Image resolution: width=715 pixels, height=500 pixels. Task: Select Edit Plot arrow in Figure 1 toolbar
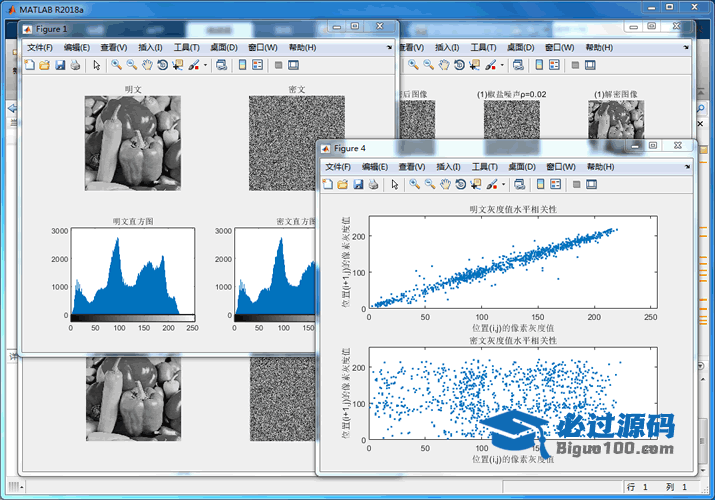[x=97, y=65]
